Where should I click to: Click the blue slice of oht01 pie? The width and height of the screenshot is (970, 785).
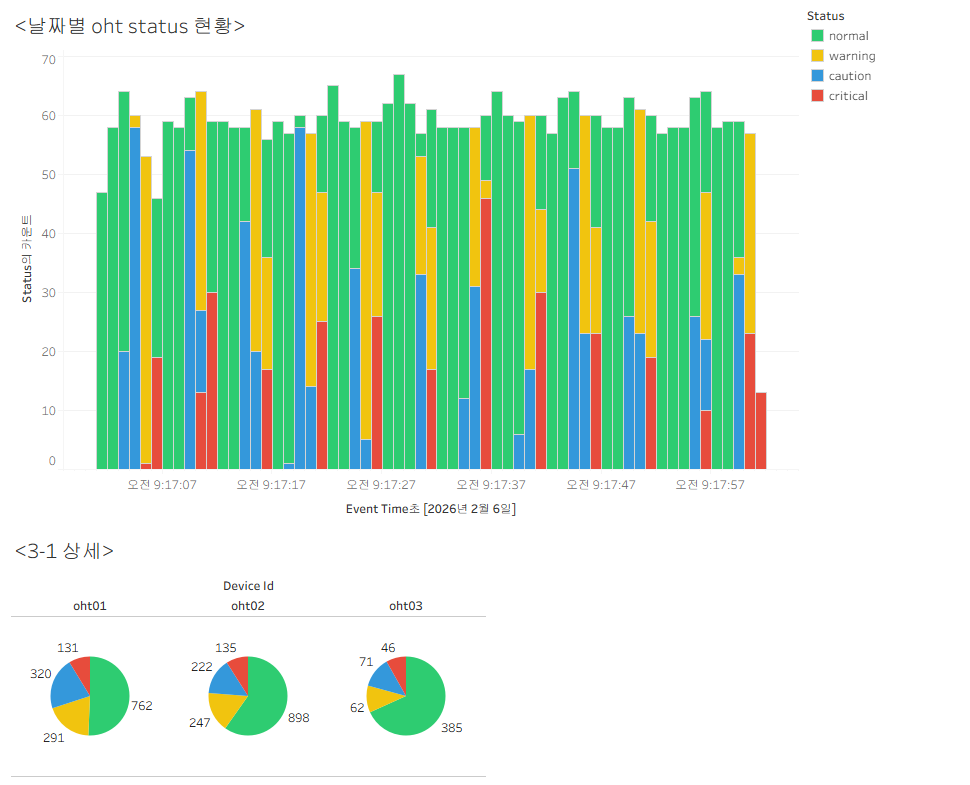(68, 687)
